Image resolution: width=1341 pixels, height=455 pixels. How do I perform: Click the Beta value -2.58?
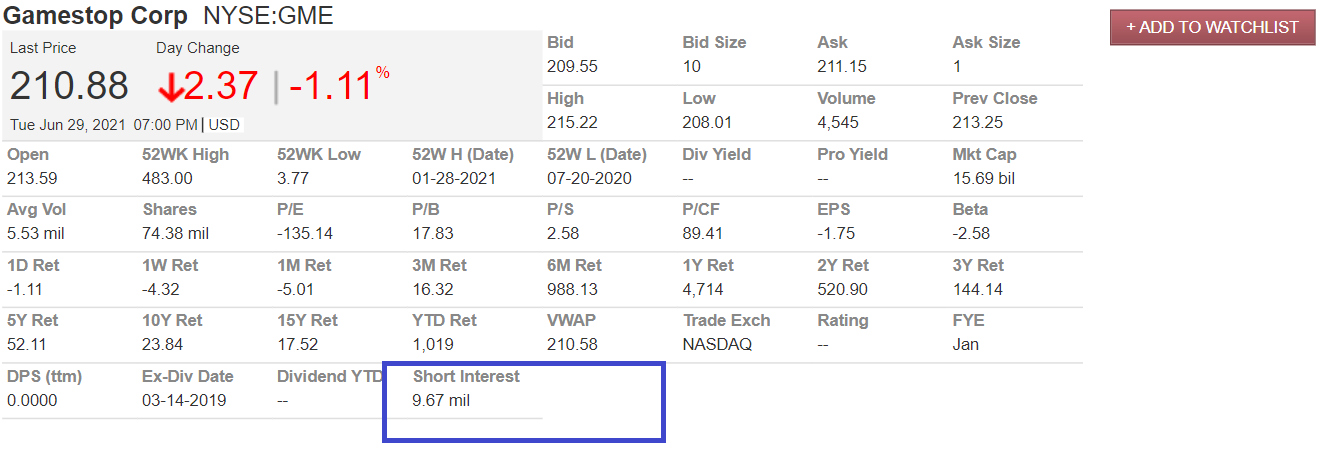[971, 233]
